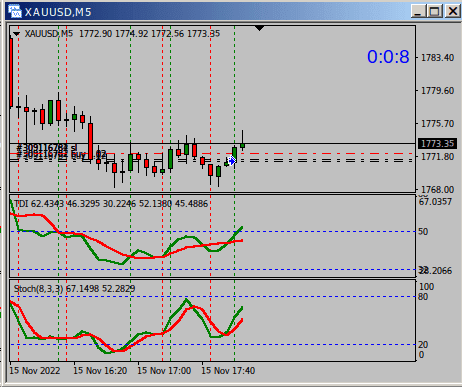462x387 pixels.
Task: Click the large red candle at the left edge
Action: (11, 73)
